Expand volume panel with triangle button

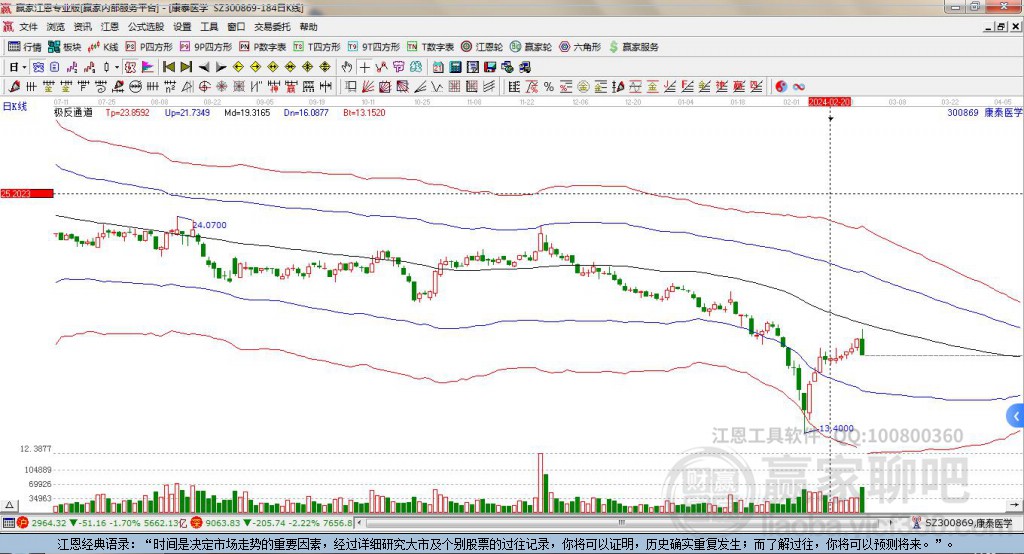point(9,505)
